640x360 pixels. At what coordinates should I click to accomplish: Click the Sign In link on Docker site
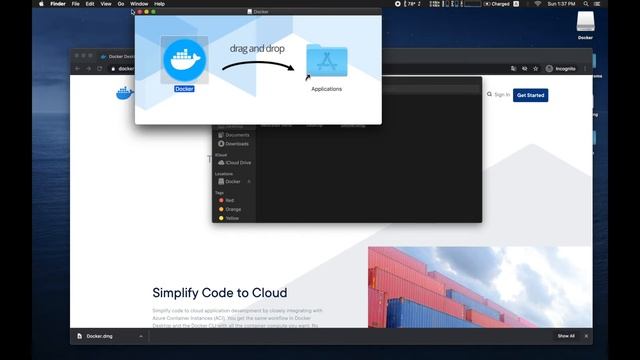coord(502,95)
